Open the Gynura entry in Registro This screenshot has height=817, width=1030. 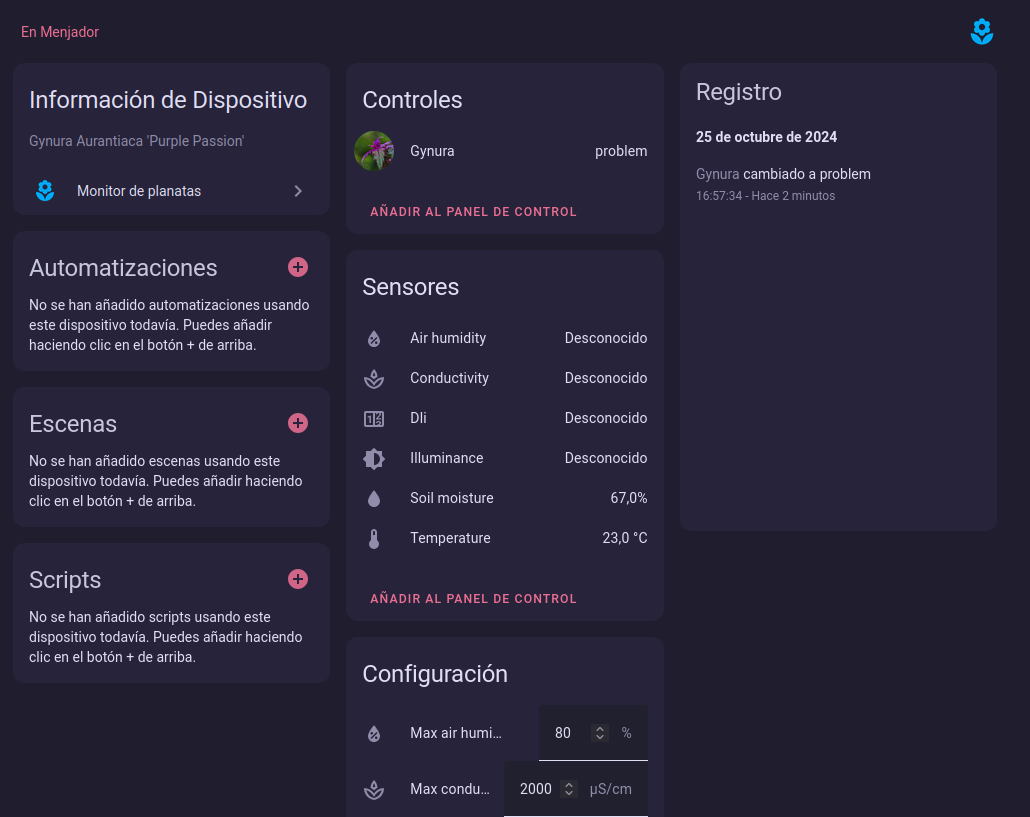pos(718,174)
